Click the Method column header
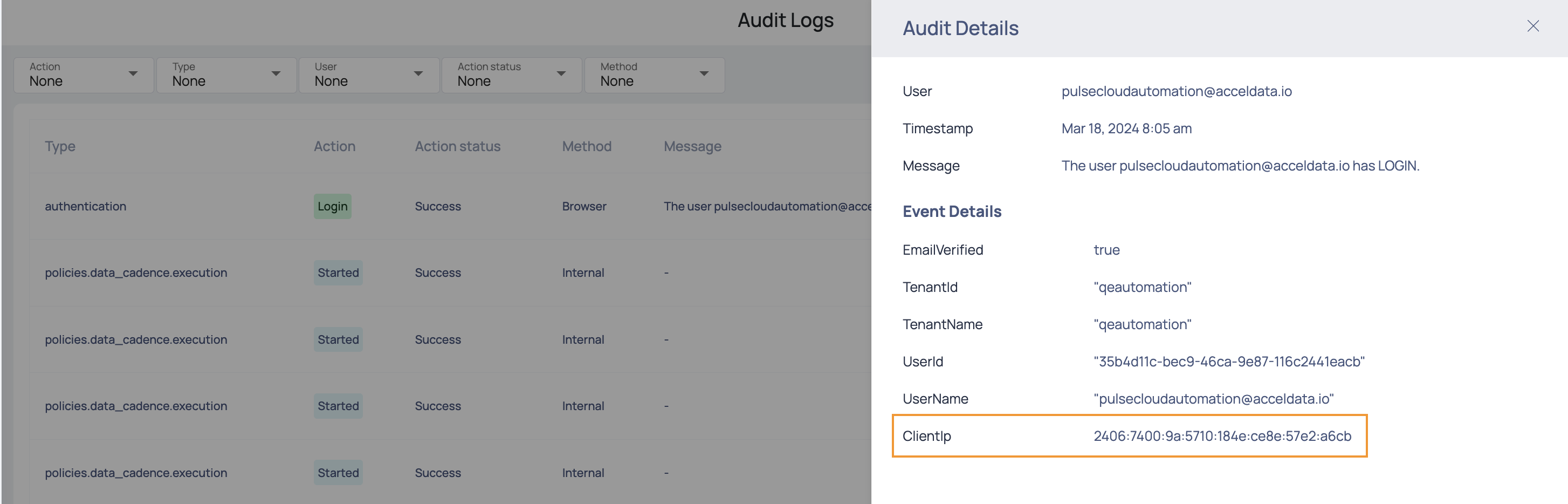1568x504 pixels. [587, 146]
